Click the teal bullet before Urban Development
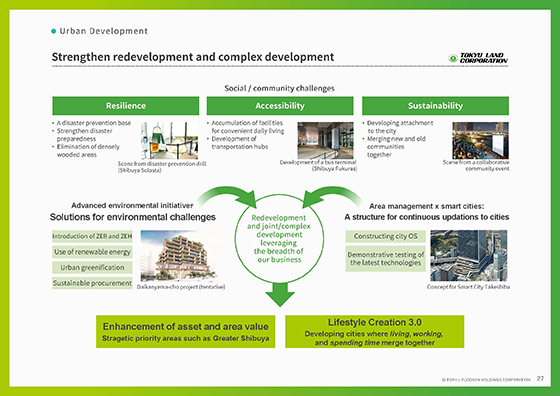Viewport: 560px width, 396px height. (54, 31)
